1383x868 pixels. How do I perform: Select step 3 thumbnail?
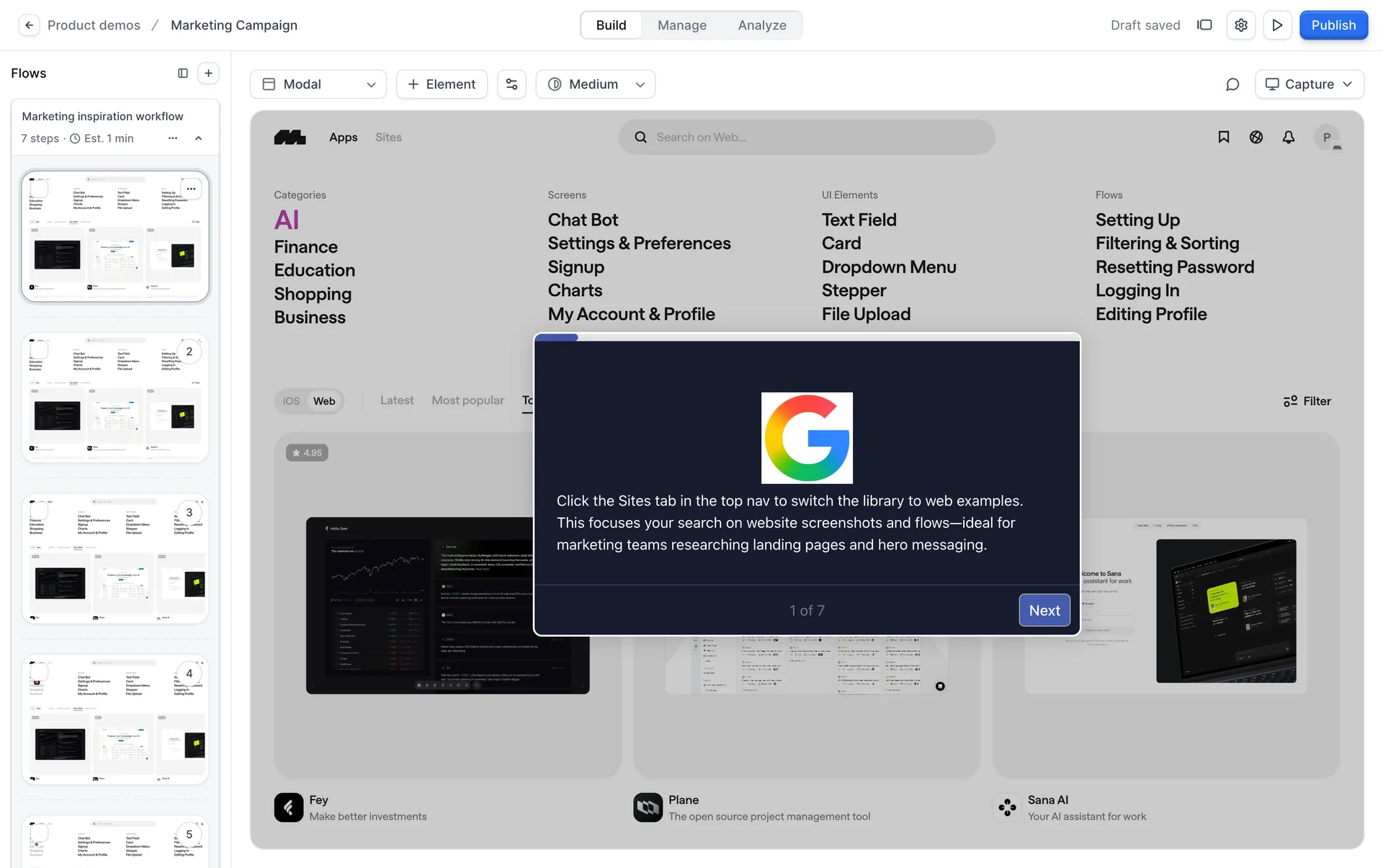pos(115,558)
